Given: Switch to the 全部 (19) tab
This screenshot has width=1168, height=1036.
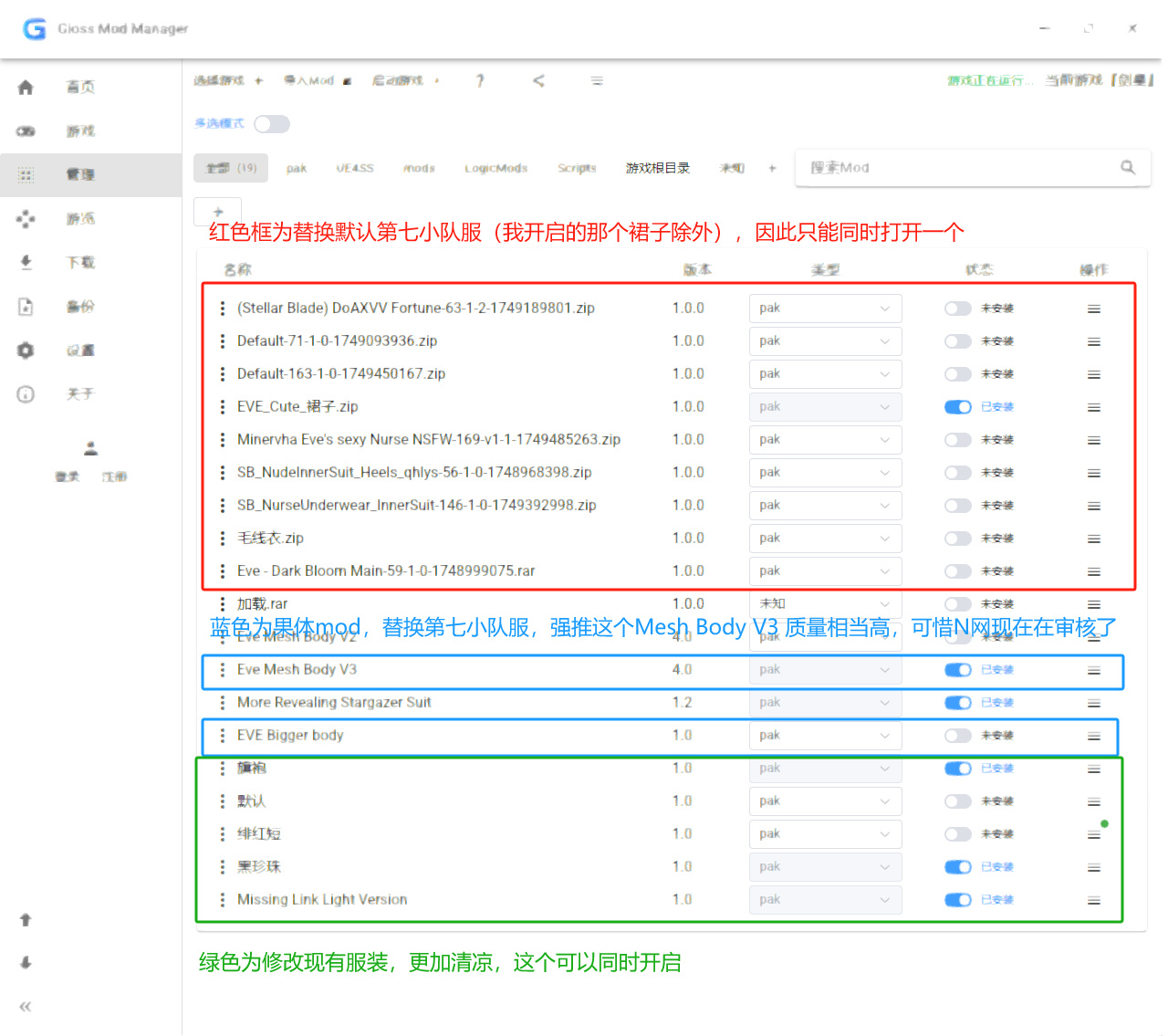Looking at the screenshot, I should tap(231, 168).
